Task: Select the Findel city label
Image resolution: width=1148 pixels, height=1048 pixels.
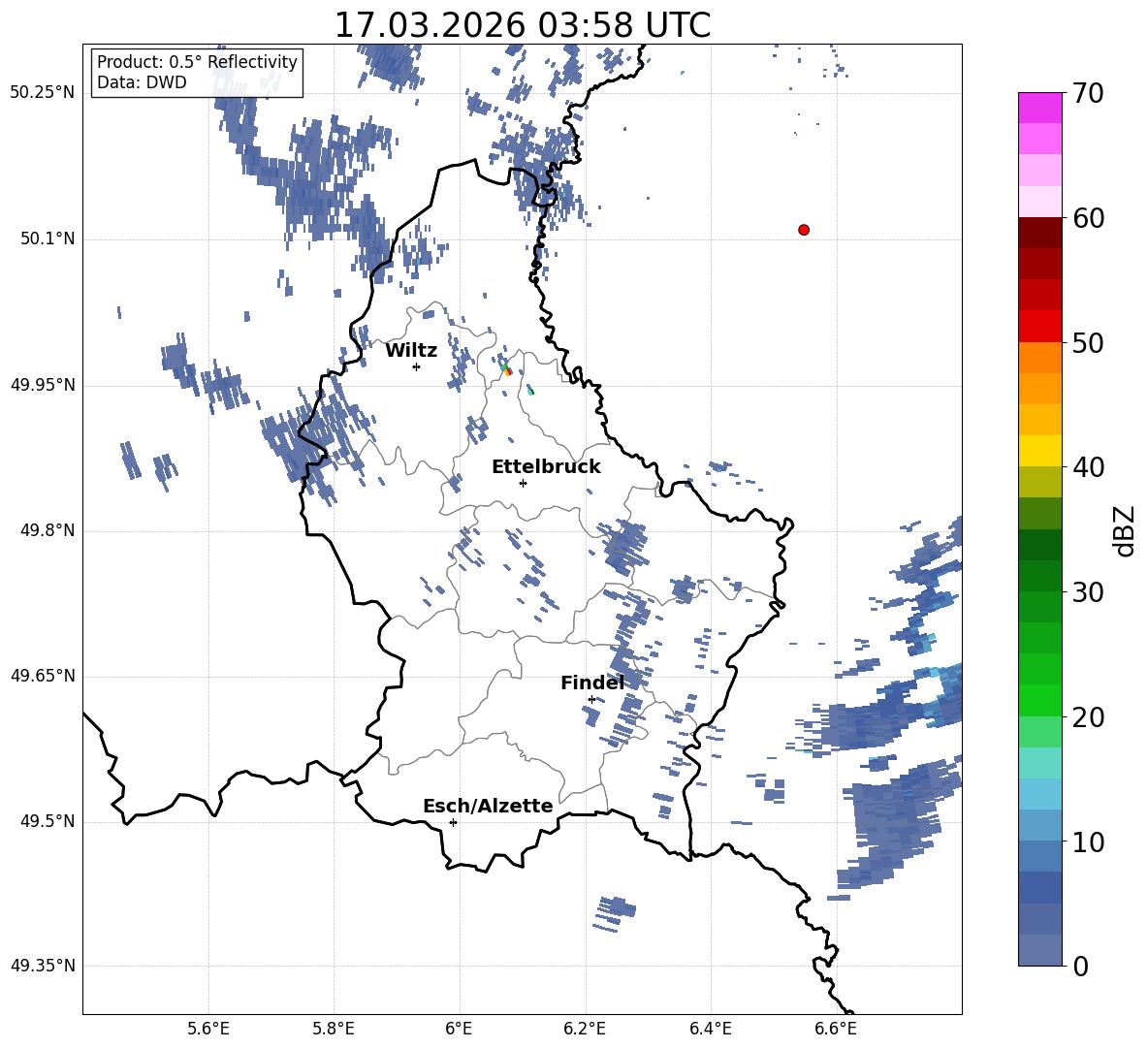Action: [592, 683]
